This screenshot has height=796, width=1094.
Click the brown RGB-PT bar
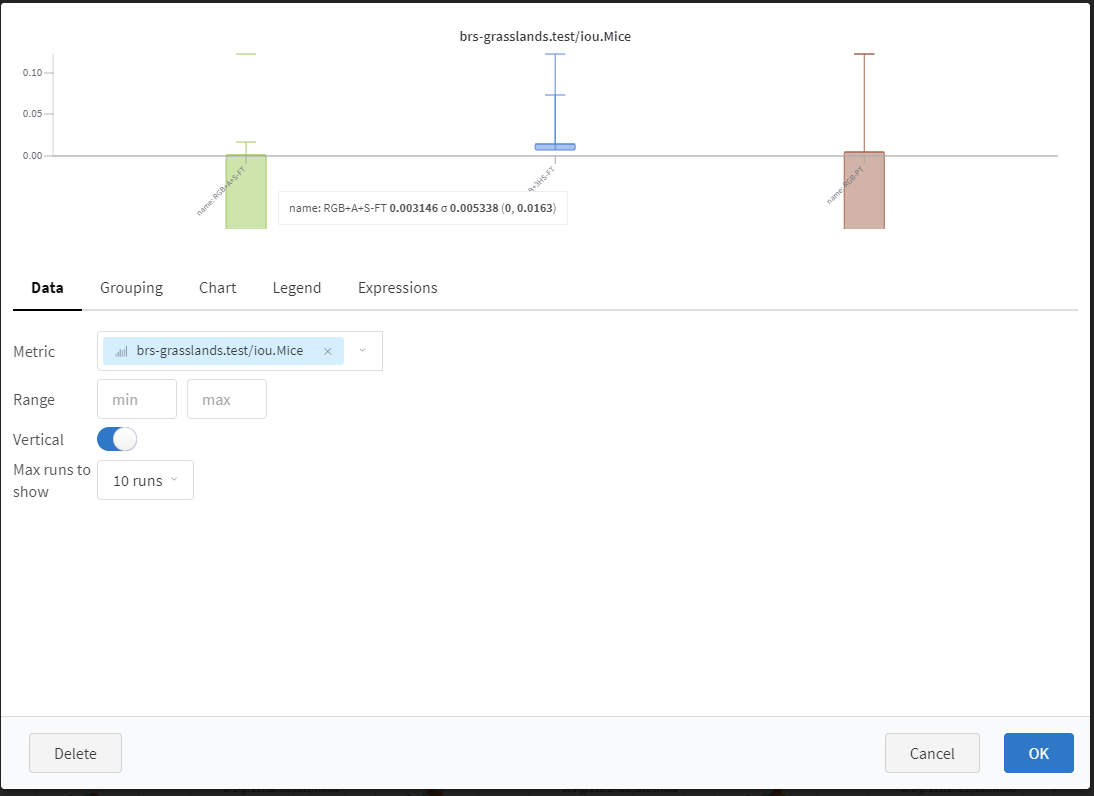coord(864,190)
